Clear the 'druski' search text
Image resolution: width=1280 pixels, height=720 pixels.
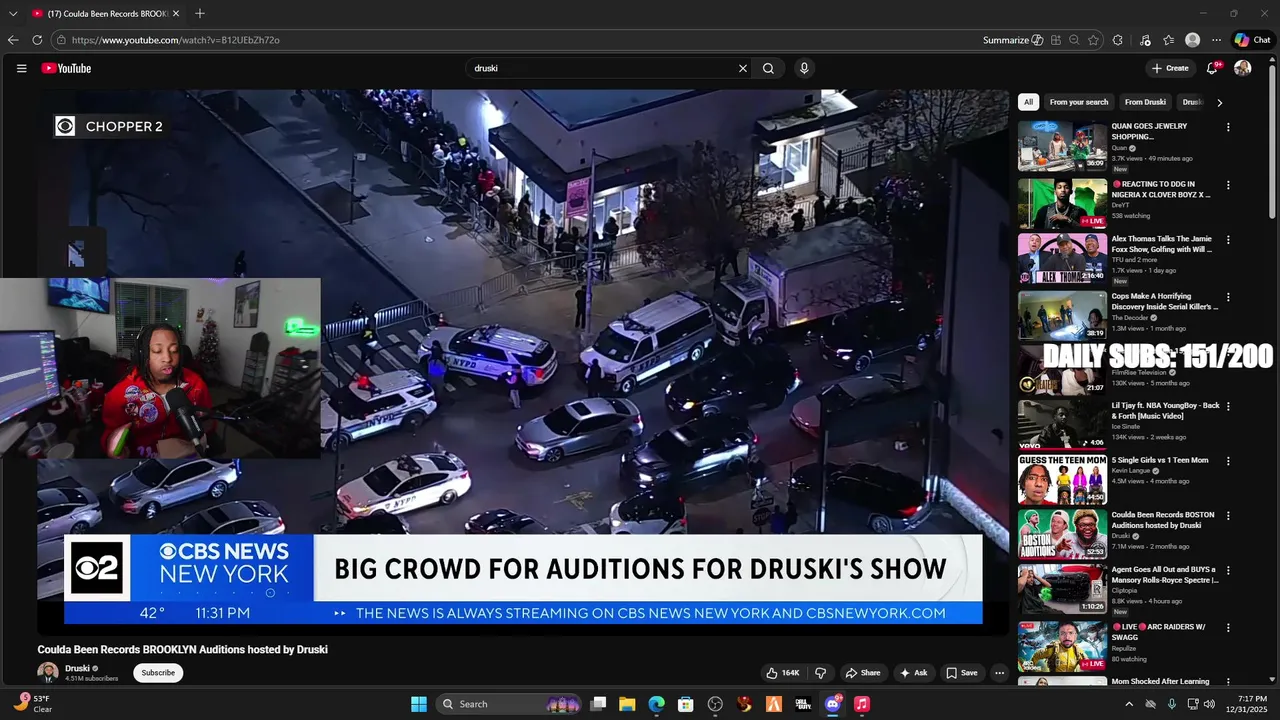(743, 68)
